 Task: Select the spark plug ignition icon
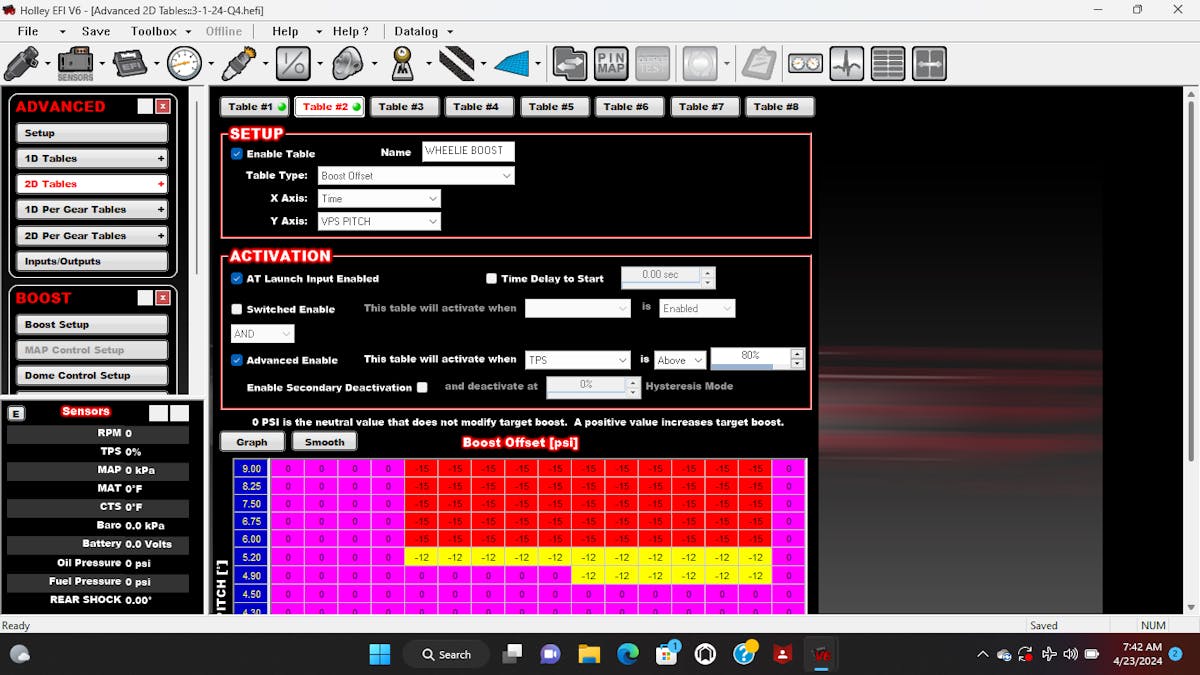pyautogui.click(x=238, y=64)
